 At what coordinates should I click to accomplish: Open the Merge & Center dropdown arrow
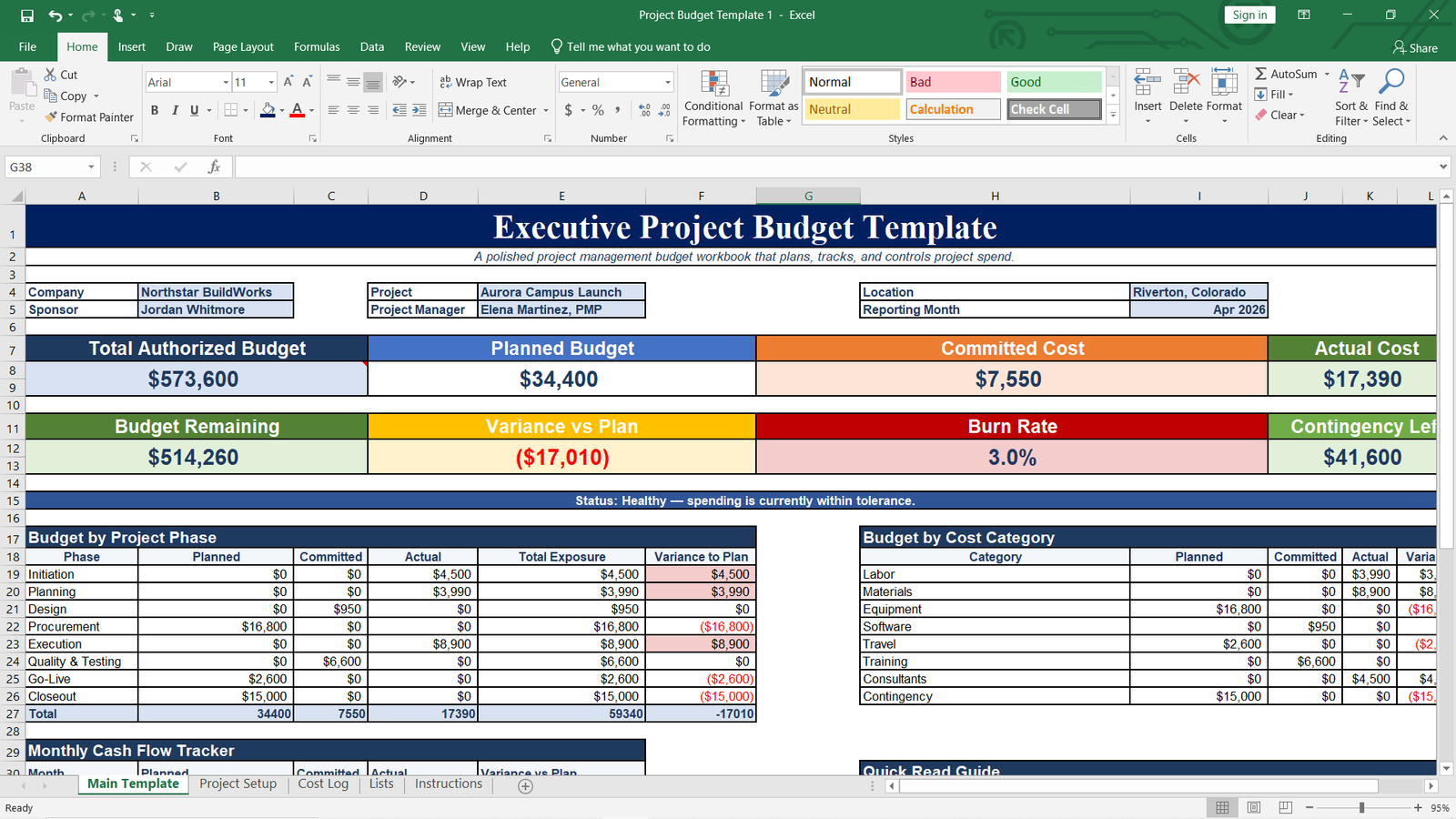[546, 111]
